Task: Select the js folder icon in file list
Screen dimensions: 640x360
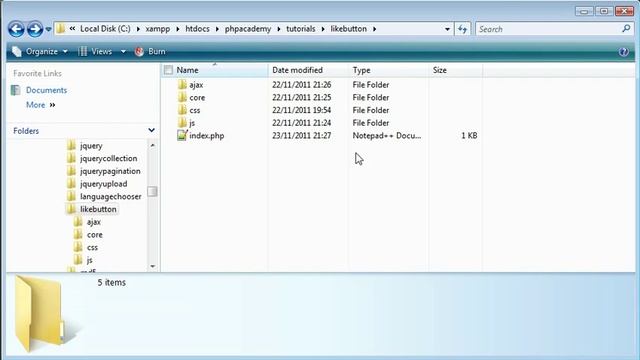Action: 182,122
